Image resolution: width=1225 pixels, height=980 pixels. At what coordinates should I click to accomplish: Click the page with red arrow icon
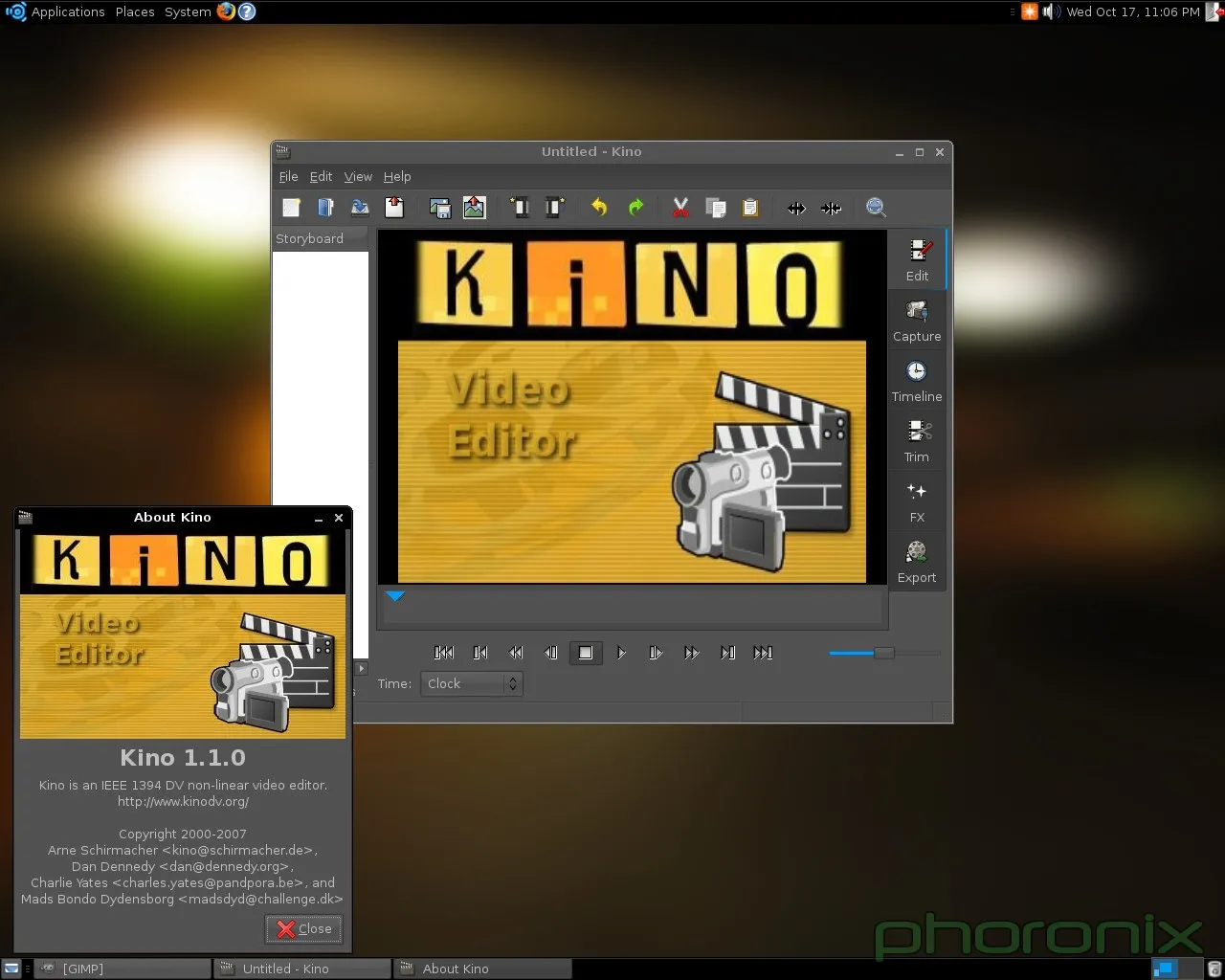394,208
